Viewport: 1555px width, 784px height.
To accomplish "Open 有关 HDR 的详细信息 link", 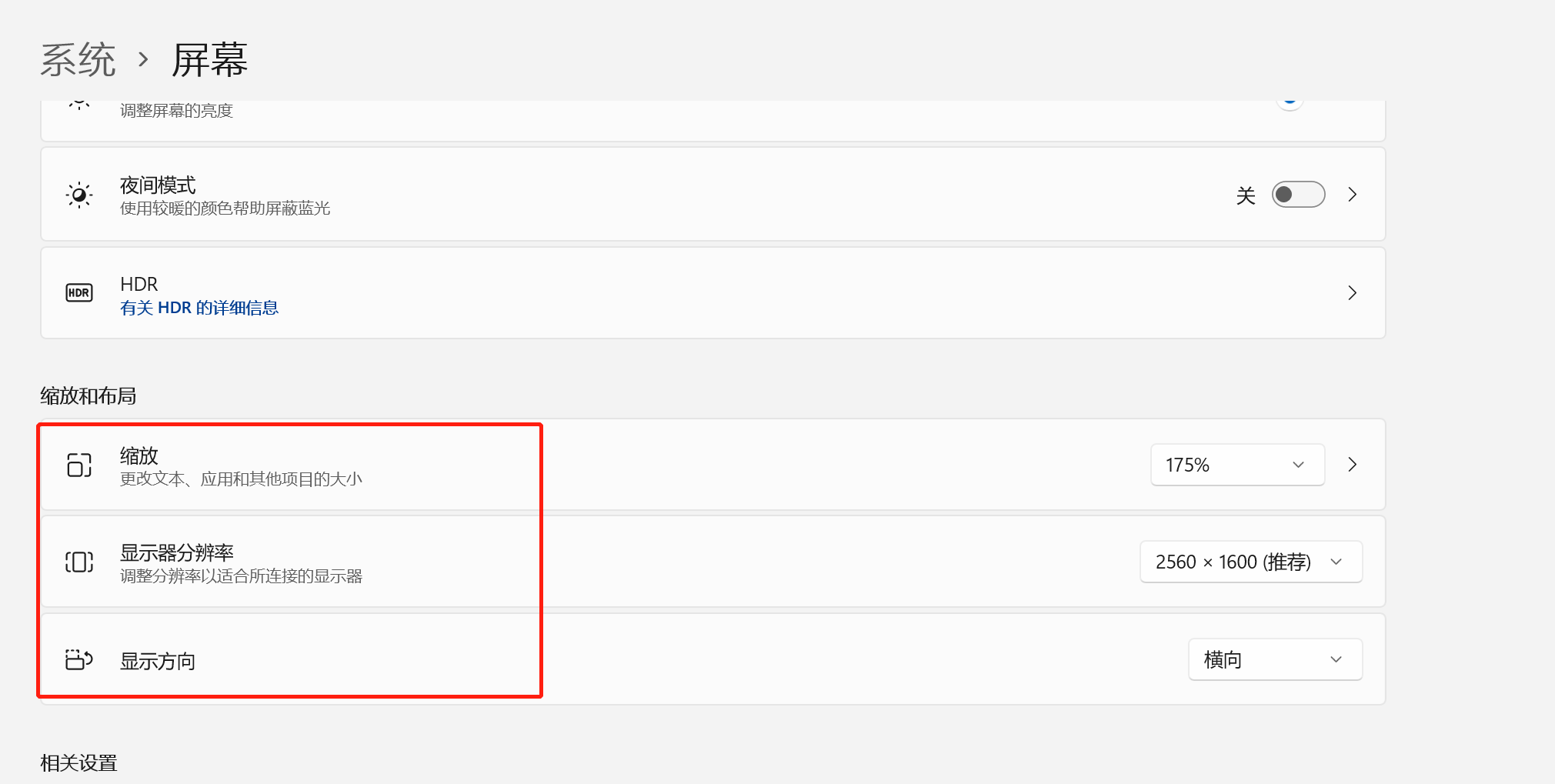I will click(x=199, y=308).
